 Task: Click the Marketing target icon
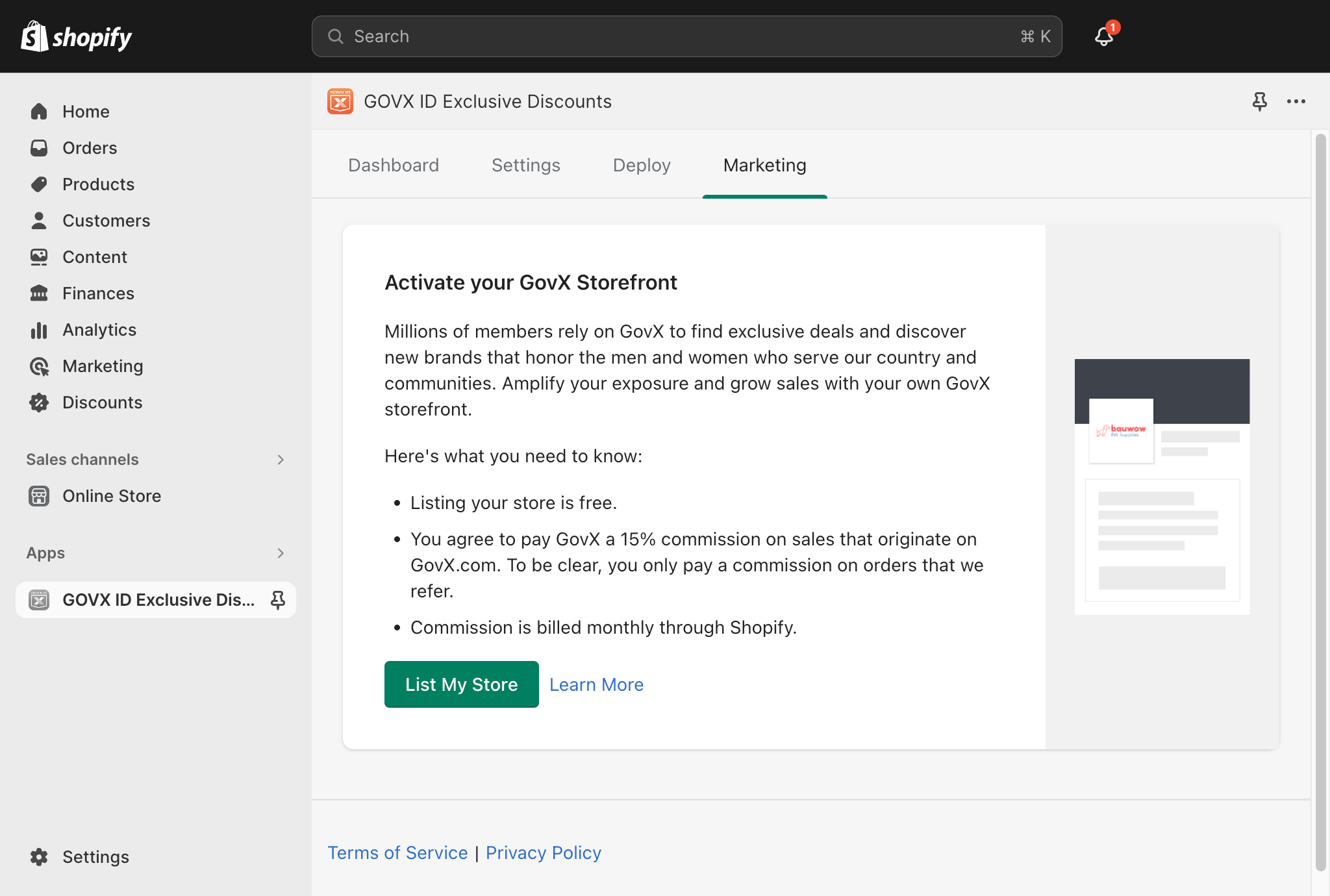(x=39, y=366)
